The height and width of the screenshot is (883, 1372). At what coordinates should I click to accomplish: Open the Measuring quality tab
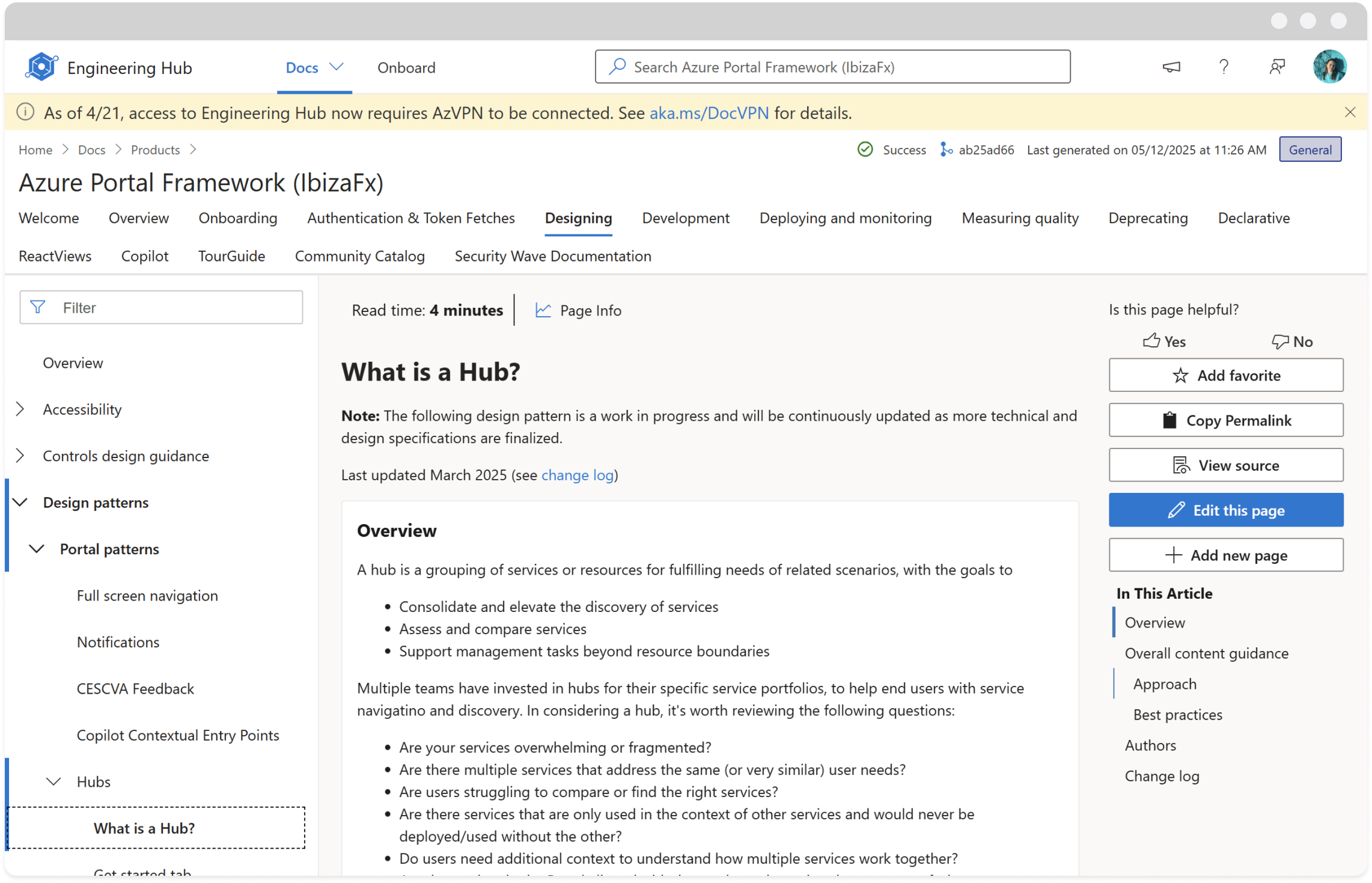pos(1020,218)
